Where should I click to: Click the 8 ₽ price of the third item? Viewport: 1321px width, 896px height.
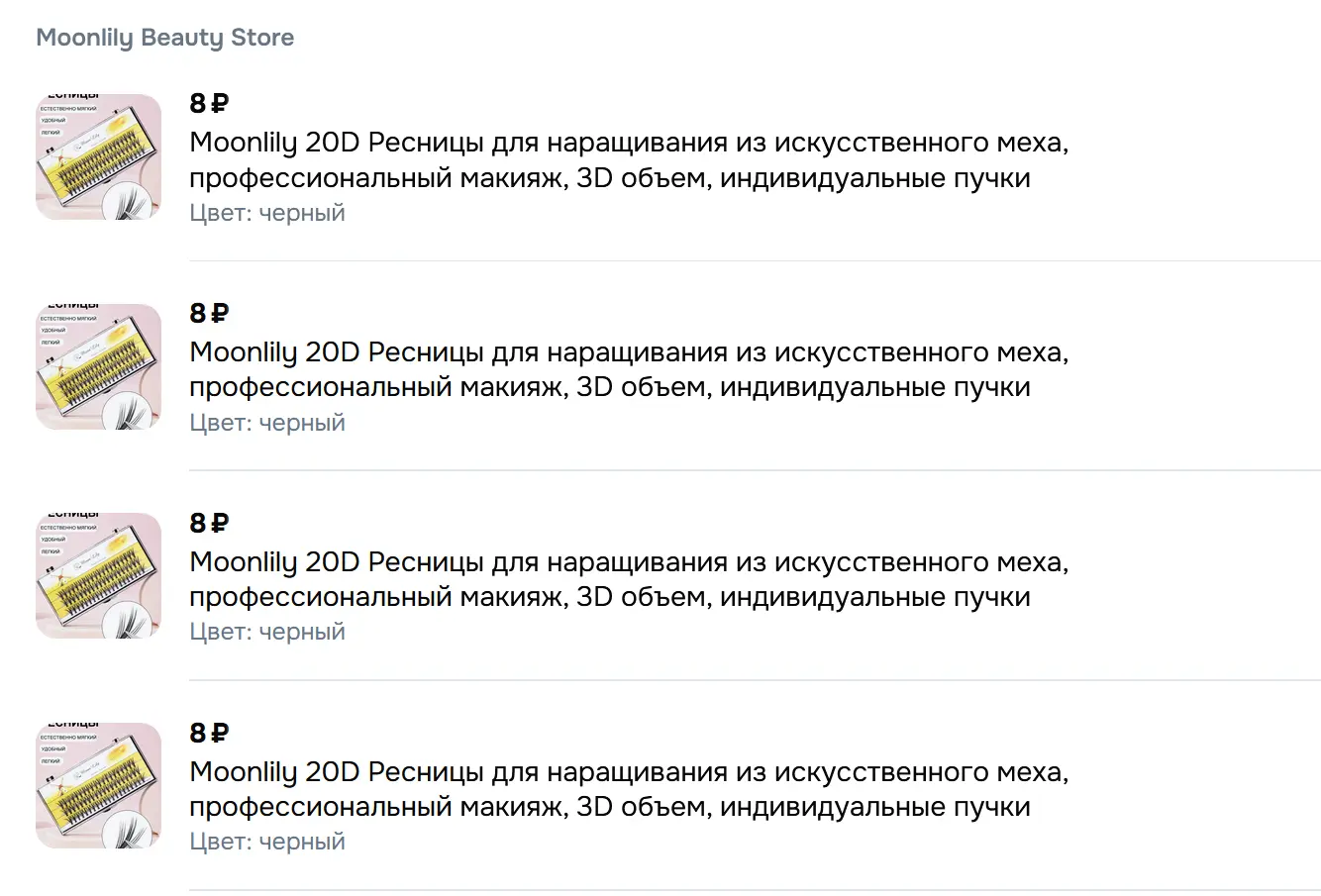209,523
